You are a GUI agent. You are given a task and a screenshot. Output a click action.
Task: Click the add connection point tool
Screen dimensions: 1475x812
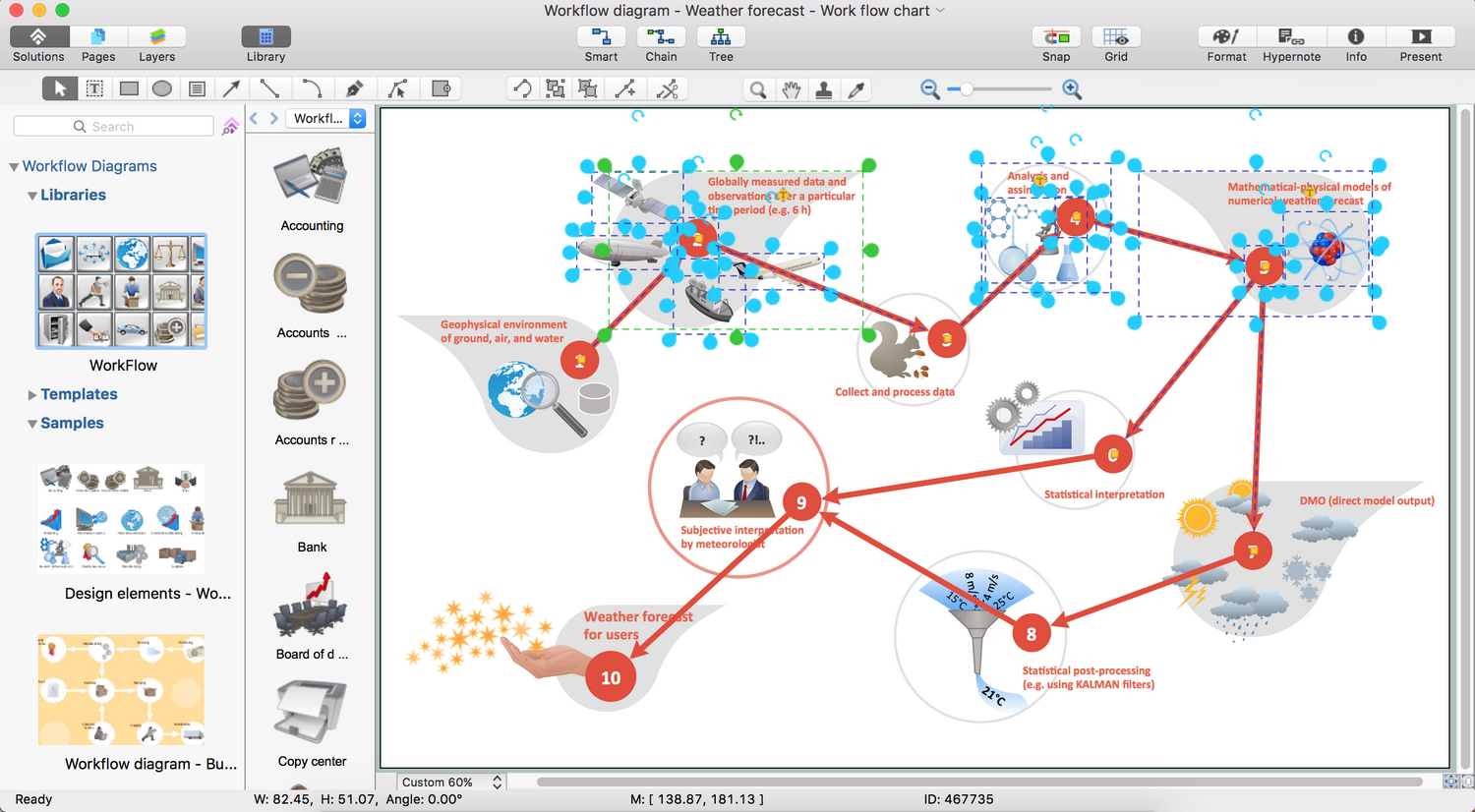(x=625, y=89)
